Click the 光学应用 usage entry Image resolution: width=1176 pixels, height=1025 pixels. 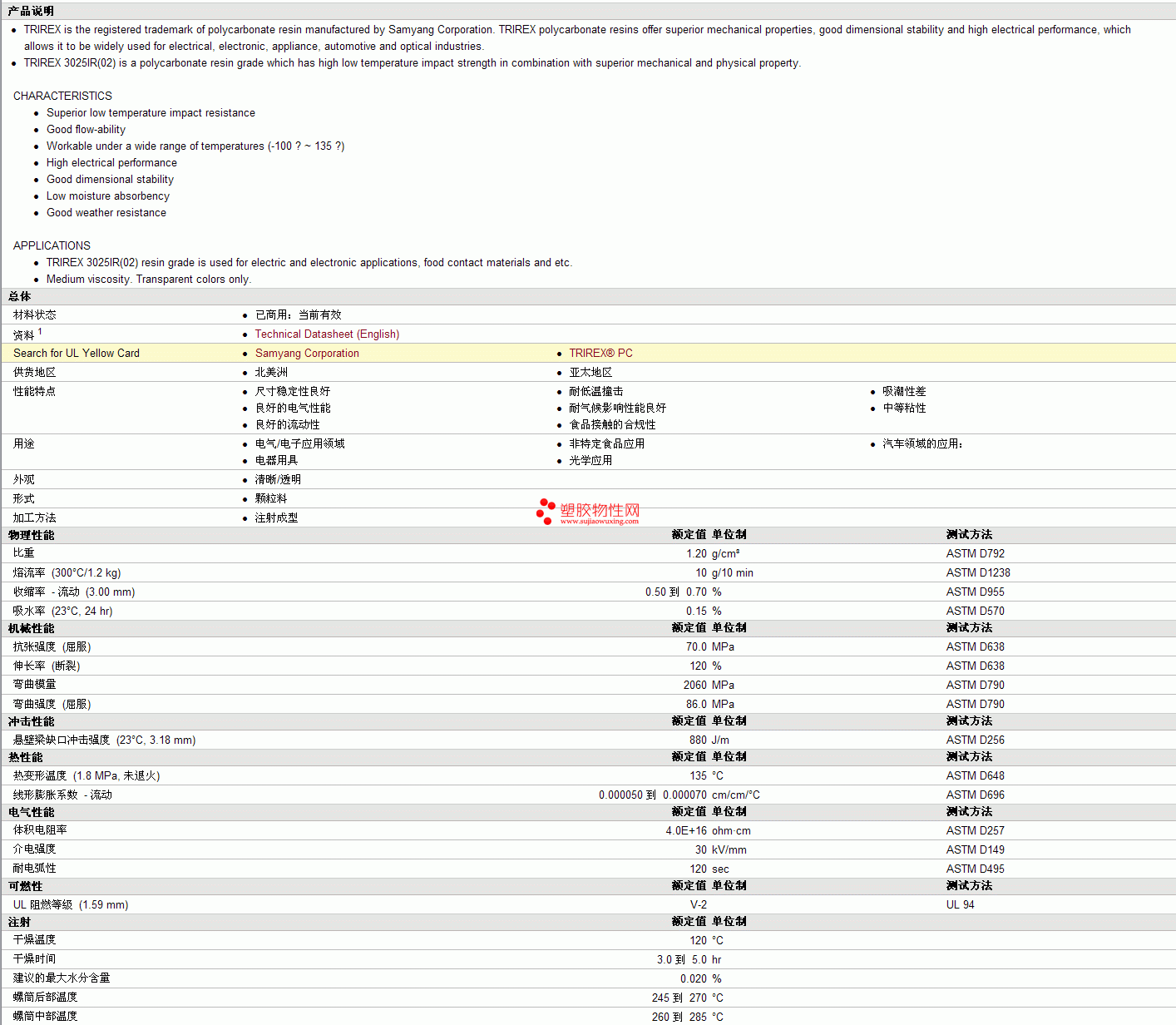pyautogui.click(x=590, y=460)
